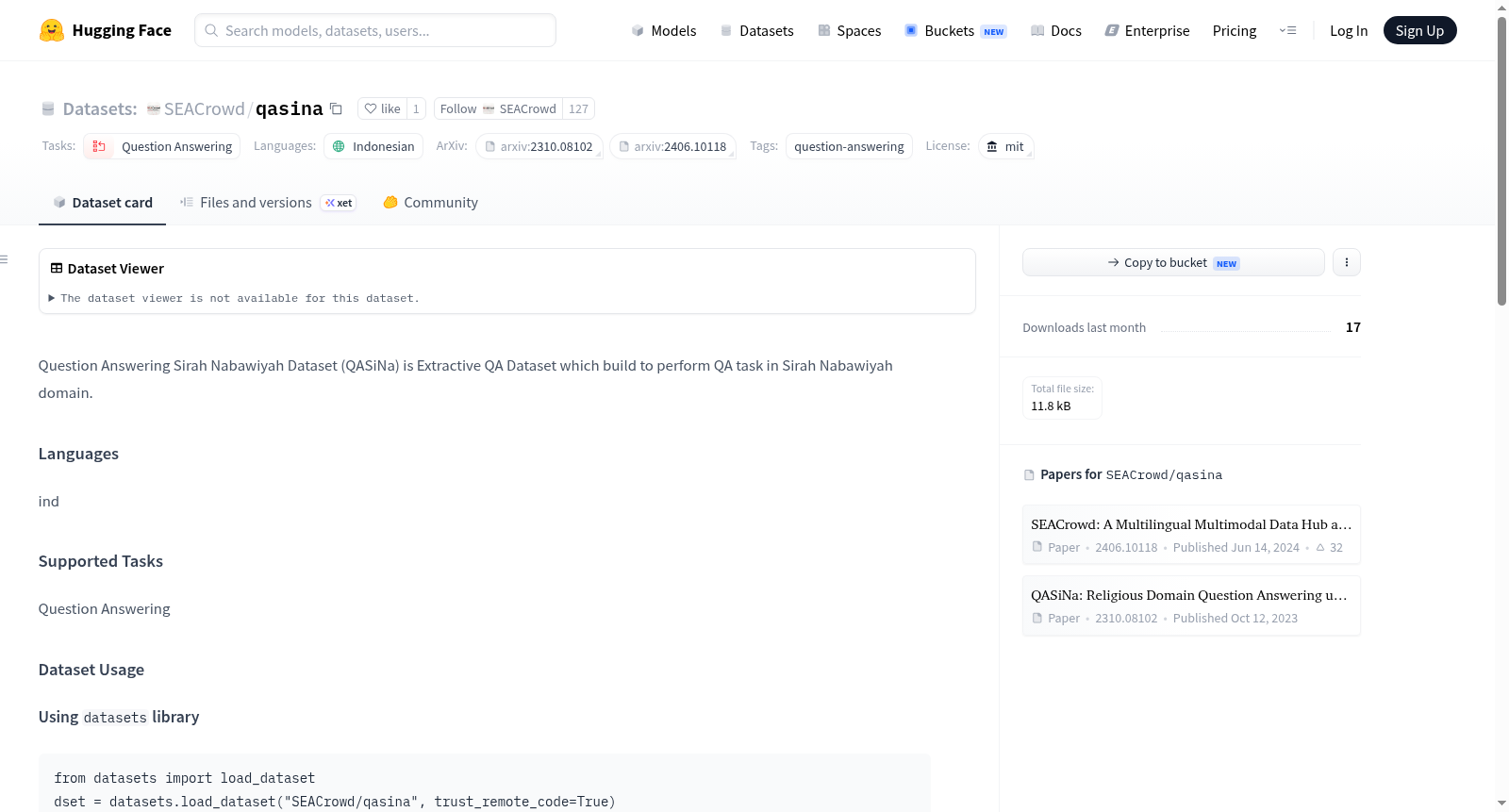1509x812 pixels.
Task: Open the more options menu beside Copy to bucket
Action: (1347, 262)
